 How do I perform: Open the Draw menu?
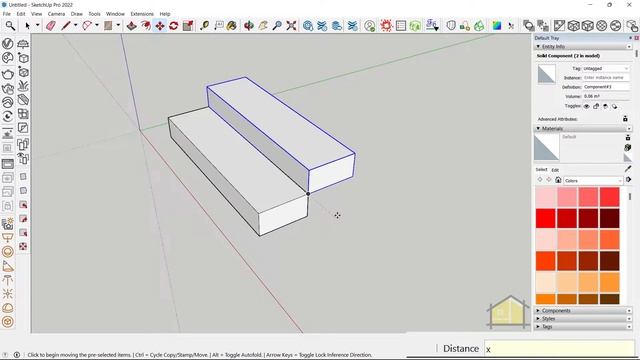[x=77, y=14]
